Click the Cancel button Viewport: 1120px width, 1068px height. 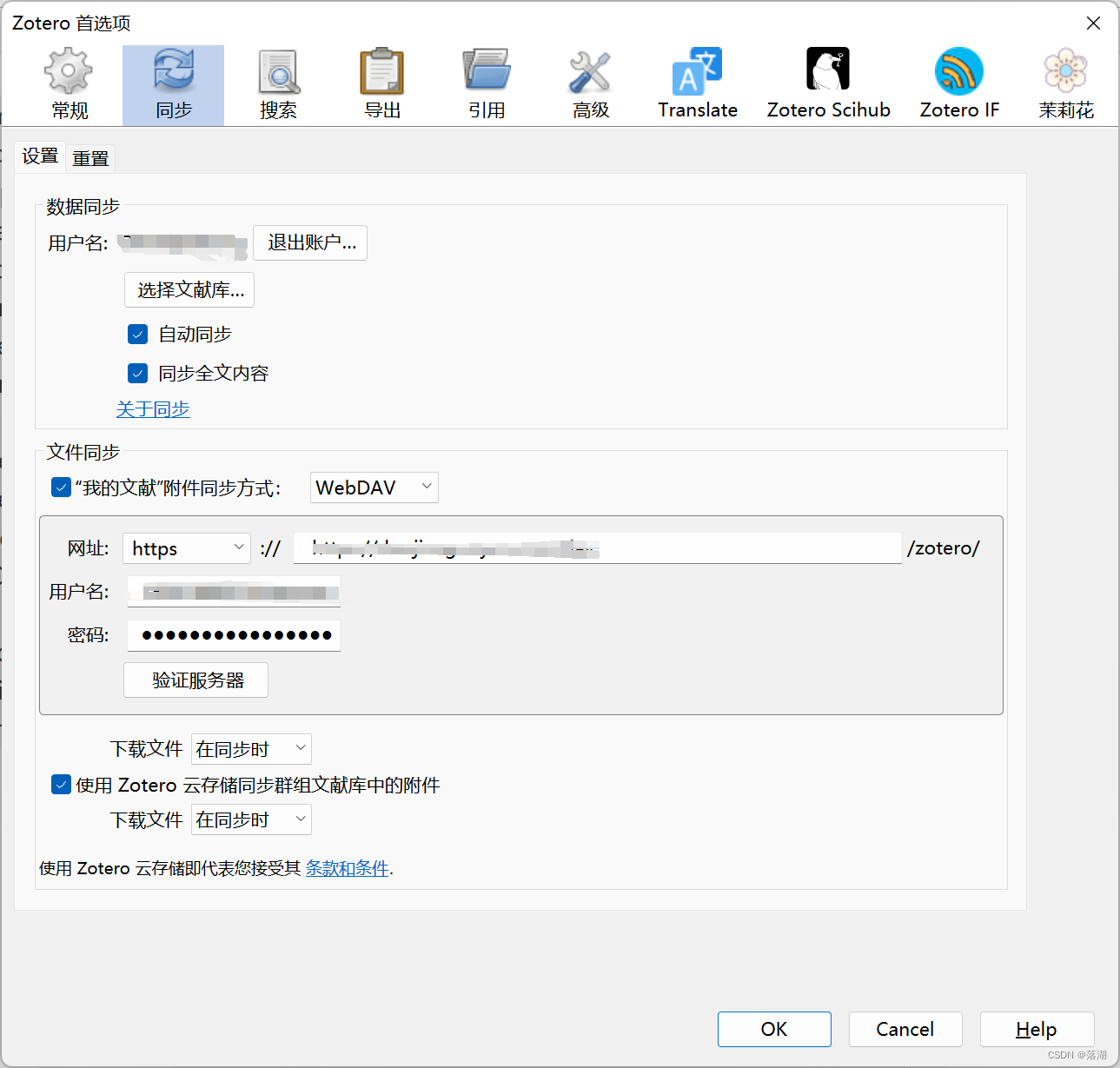pos(905,1030)
